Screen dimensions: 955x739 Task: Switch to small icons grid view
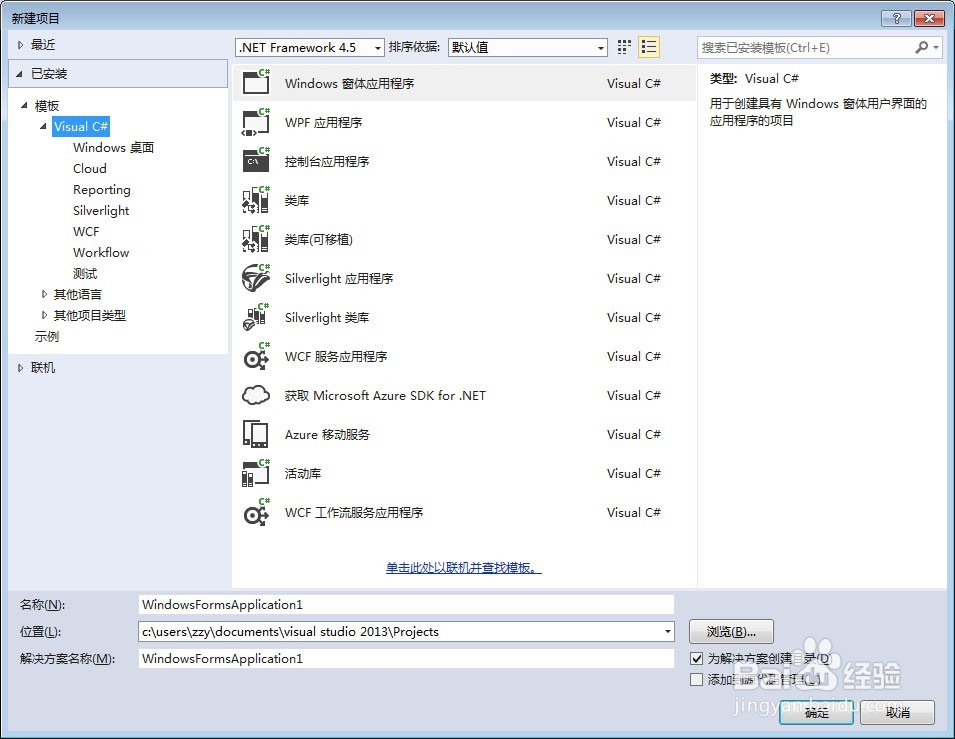[624, 48]
